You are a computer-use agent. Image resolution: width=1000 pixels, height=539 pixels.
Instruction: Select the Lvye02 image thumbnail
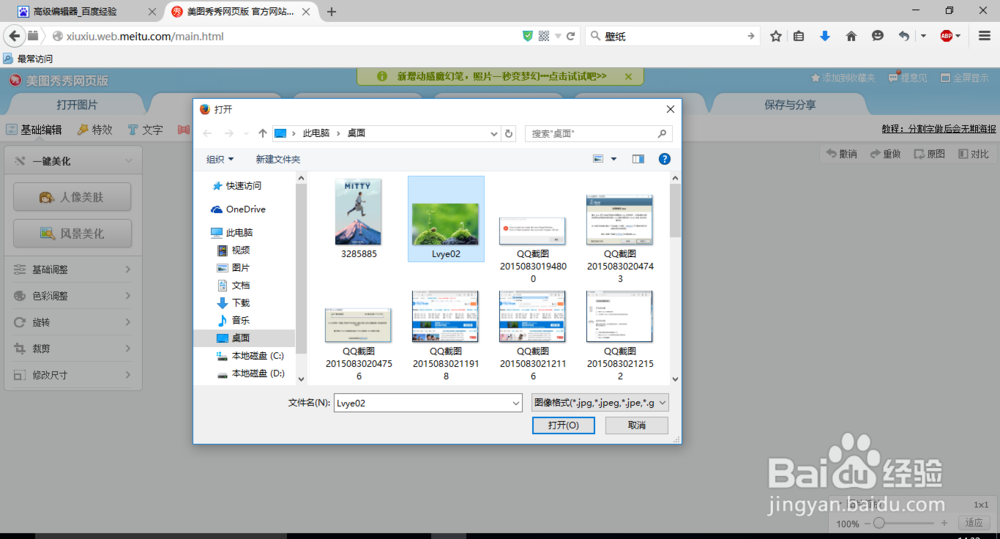446,219
